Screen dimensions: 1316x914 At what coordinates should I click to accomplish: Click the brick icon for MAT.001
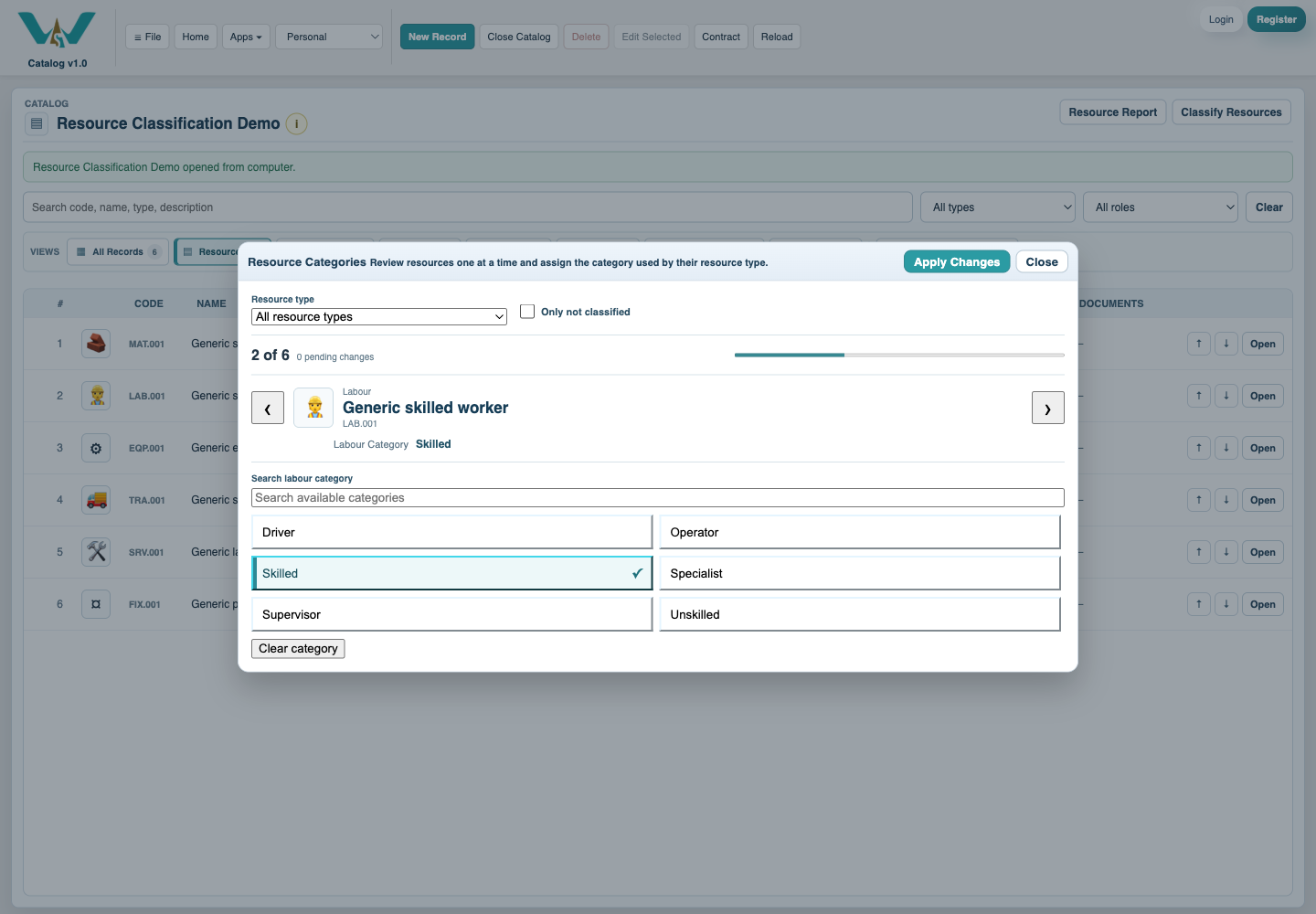click(96, 344)
